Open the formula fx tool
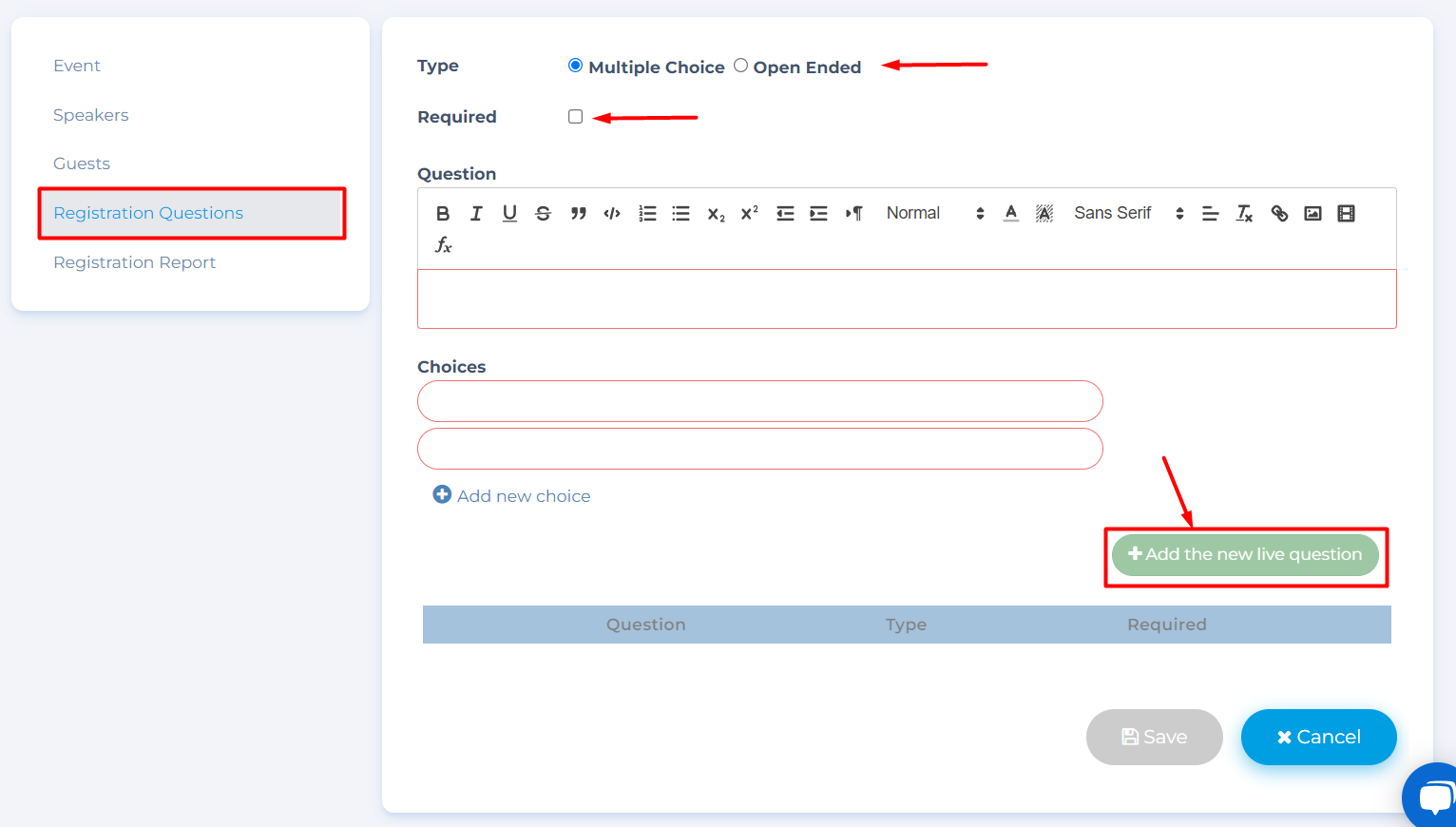The height and width of the screenshot is (827, 1456). point(443,245)
